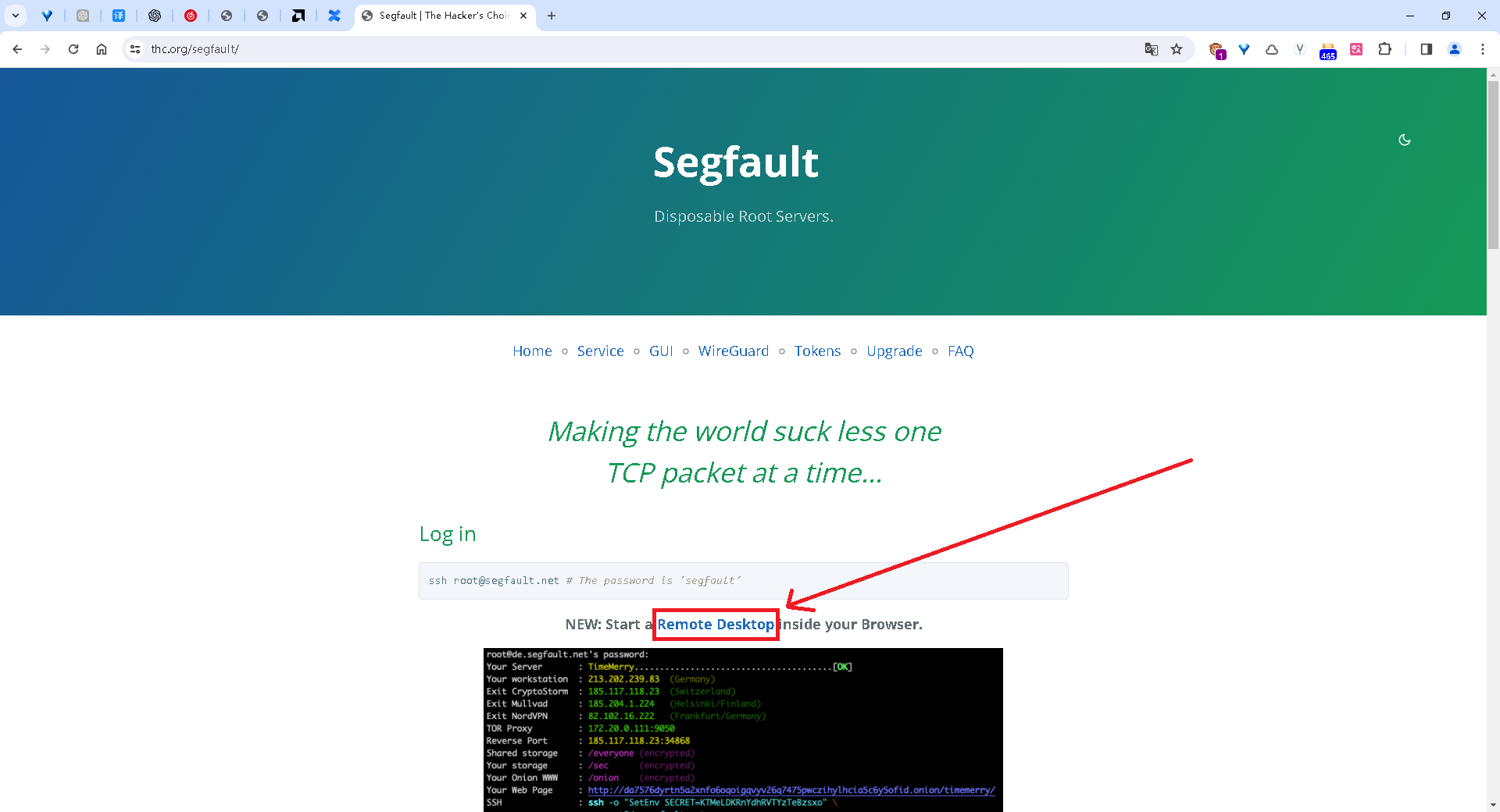Image resolution: width=1500 pixels, height=812 pixels.
Task: Click the ssh root@segfault.net code block
Action: point(743,581)
